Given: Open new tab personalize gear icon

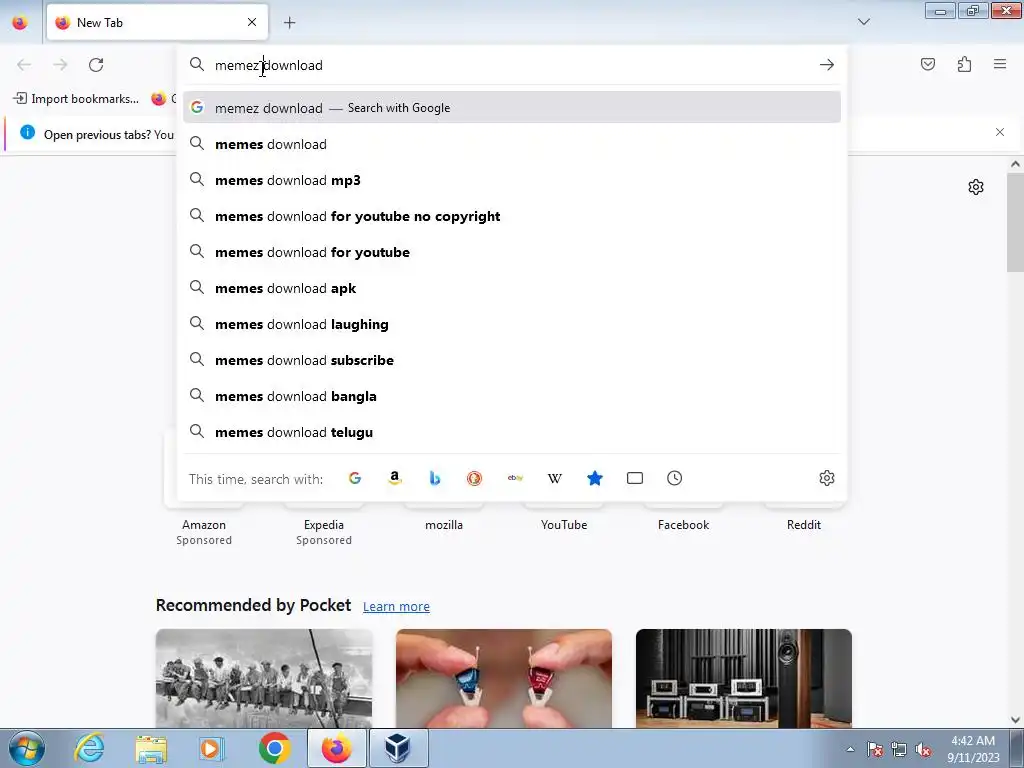Looking at the screenshot, I should [976, 187].
